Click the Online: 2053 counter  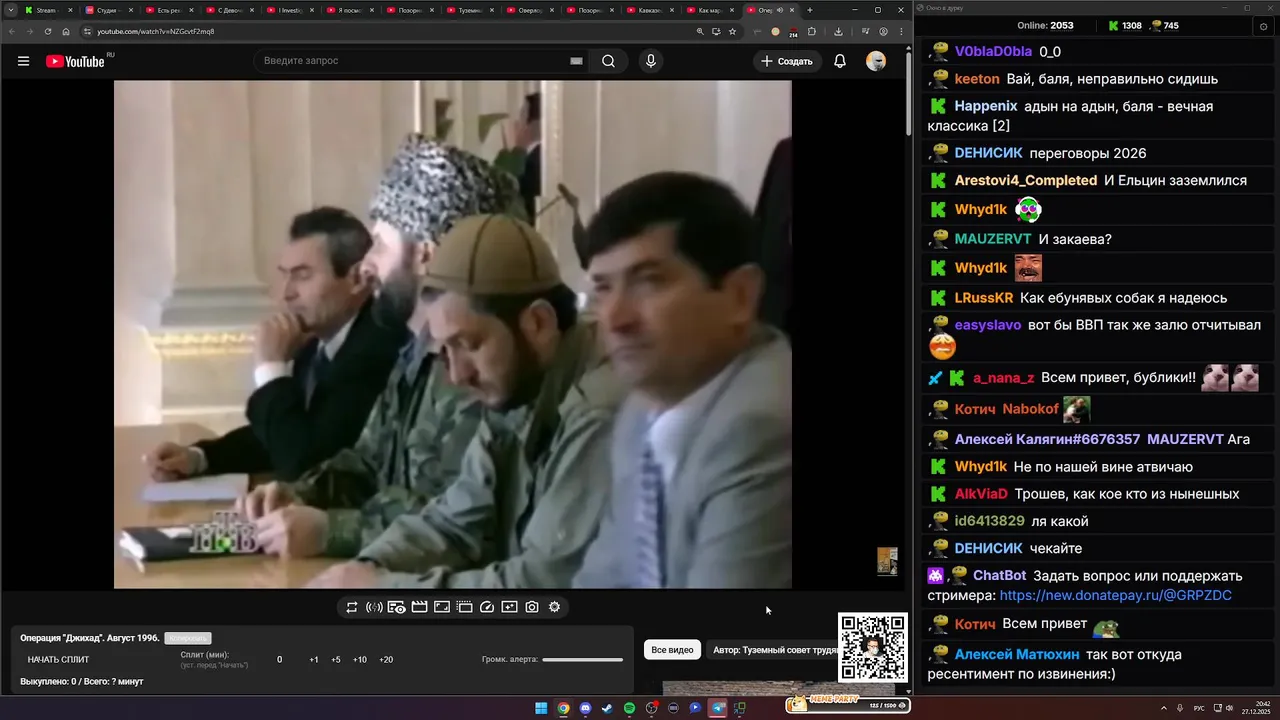coord(1045,26)
